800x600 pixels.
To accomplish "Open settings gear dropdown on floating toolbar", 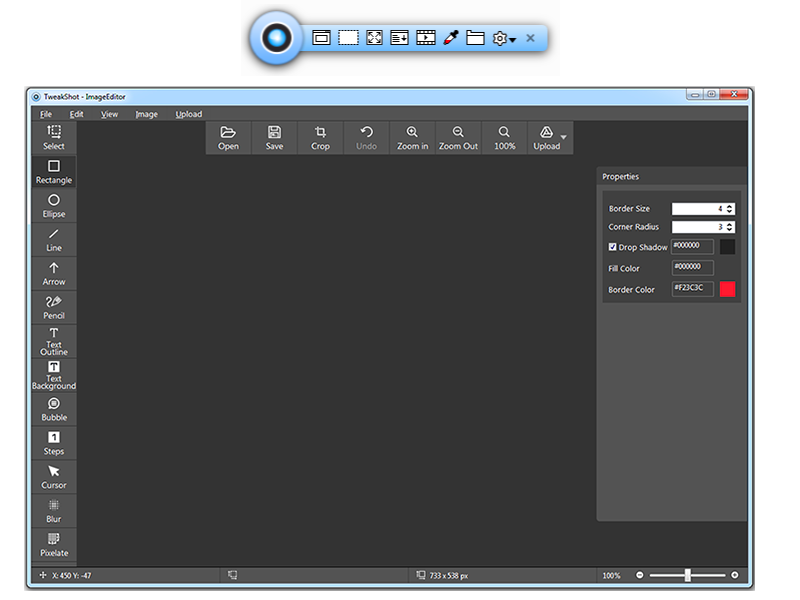I will click(504, 38).
